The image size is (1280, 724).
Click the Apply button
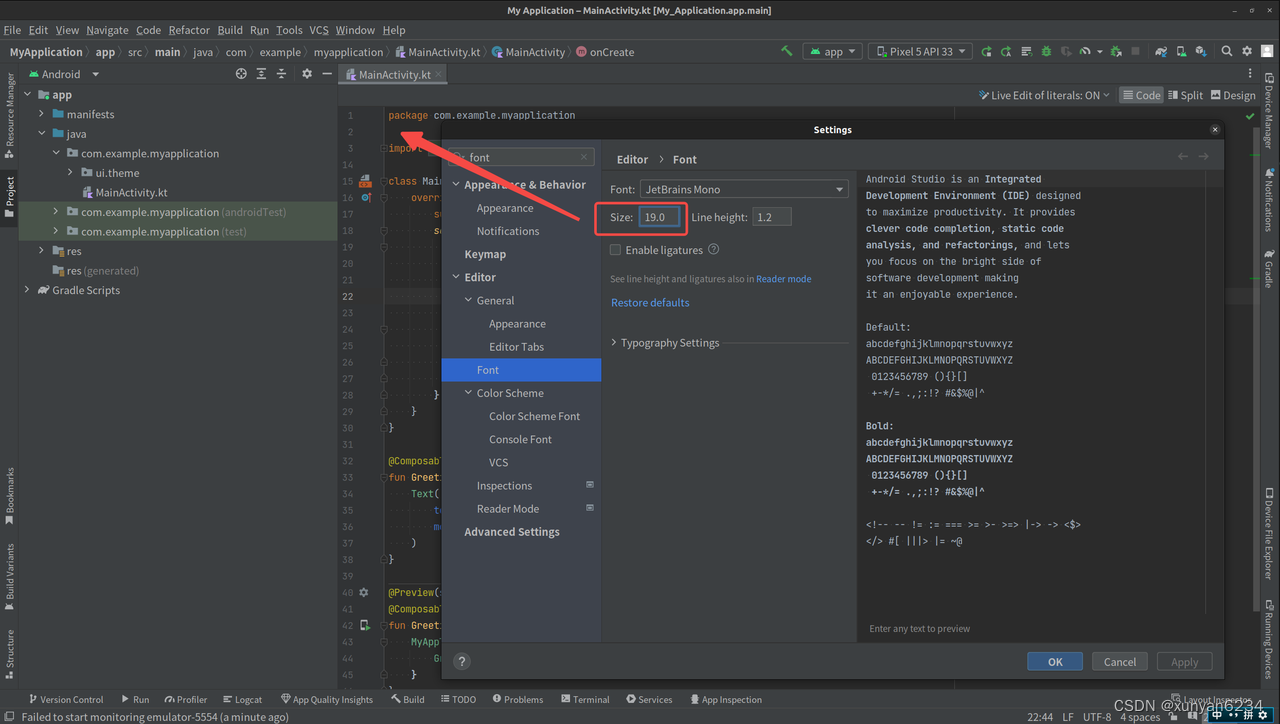[x=1185, y=661]
